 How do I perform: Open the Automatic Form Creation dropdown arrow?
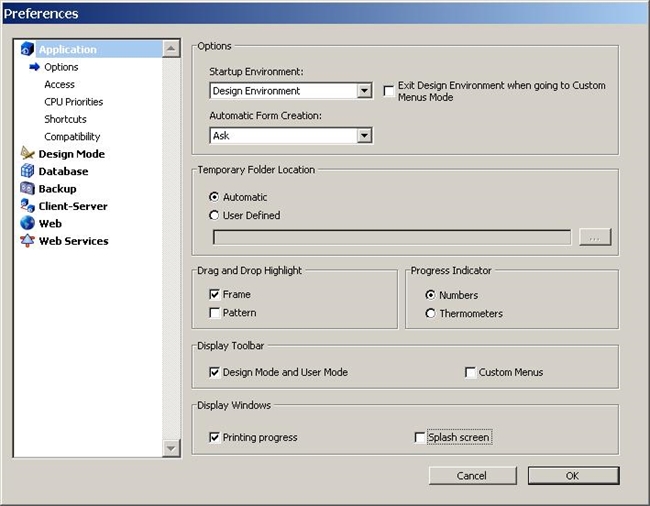coord(364,136)
